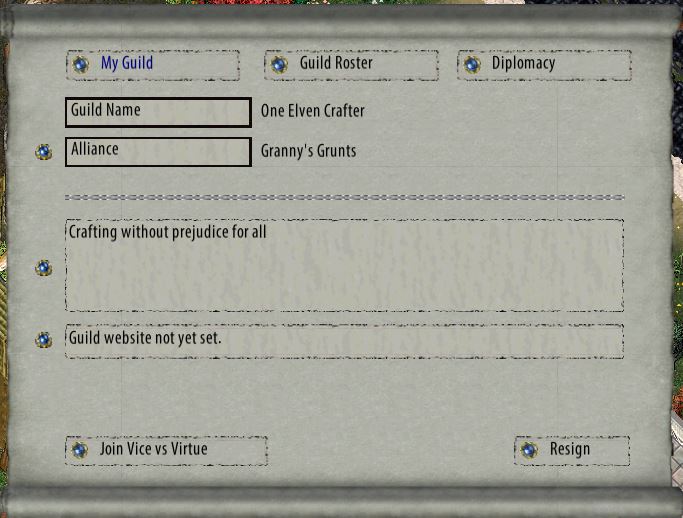Click the Resign button label
The height and width of the screenshot is (518, 683).
570,449
